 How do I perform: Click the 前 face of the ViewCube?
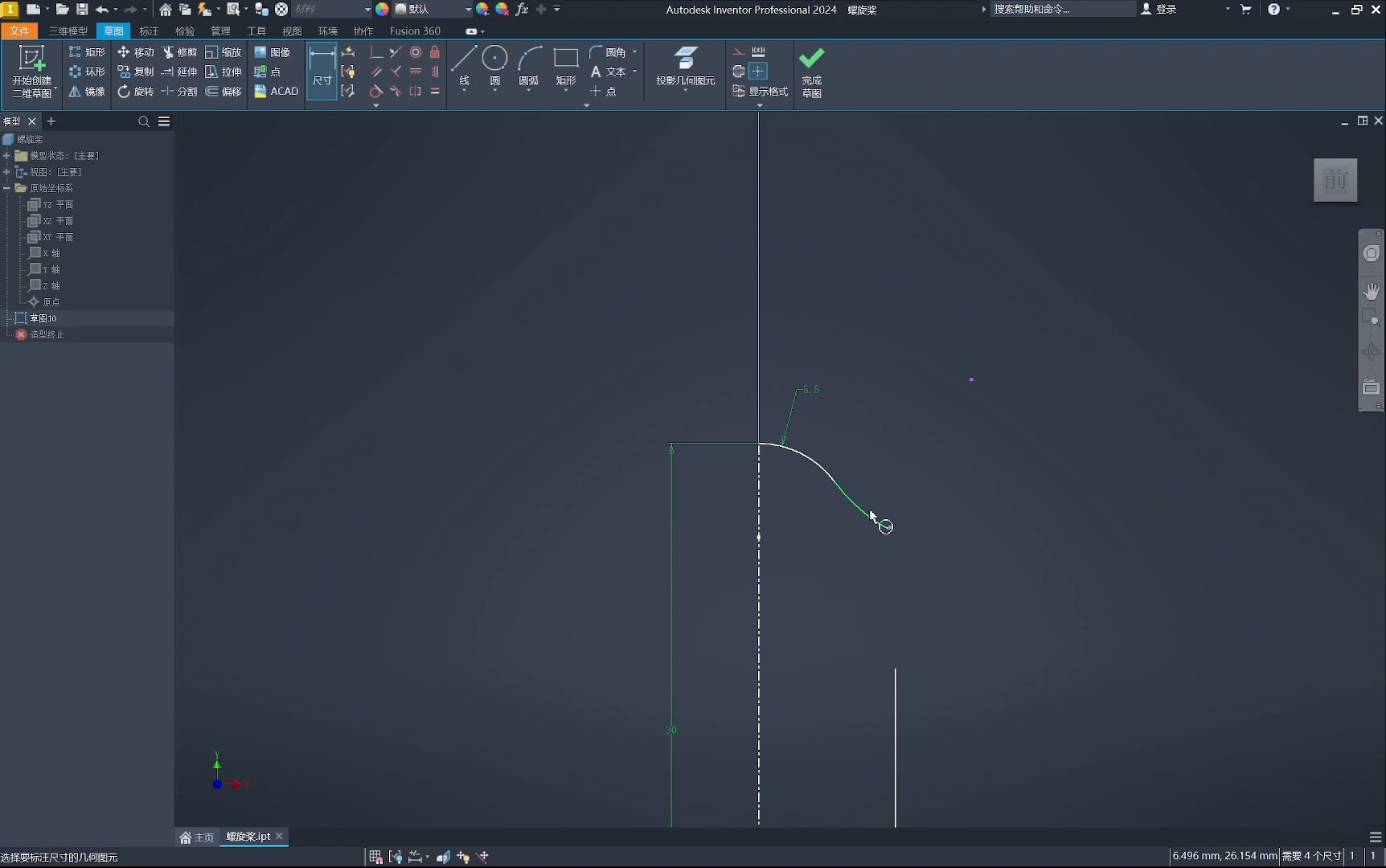click(1335, 180)
